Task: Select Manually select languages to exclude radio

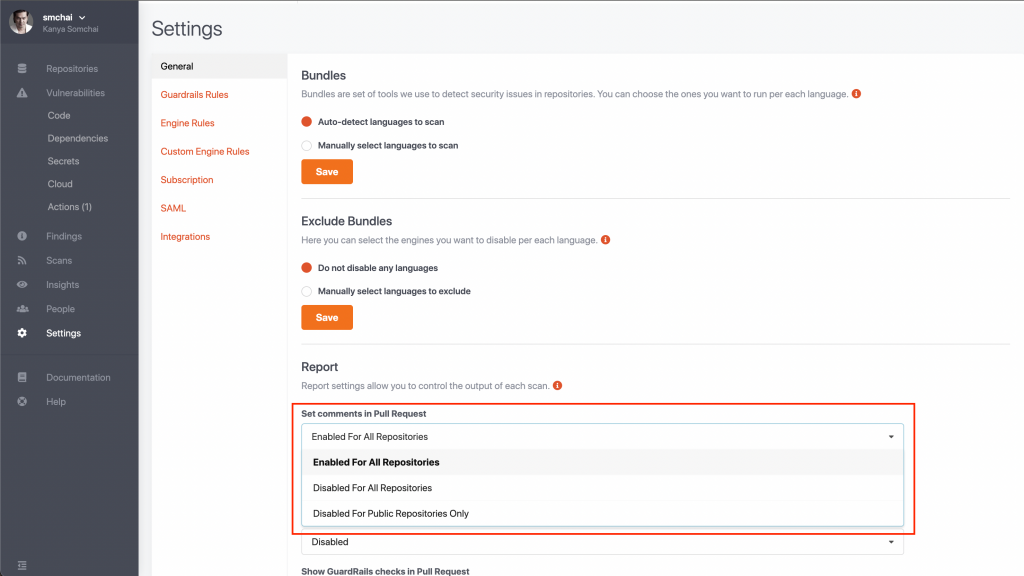Action: (x=306, y=291)
